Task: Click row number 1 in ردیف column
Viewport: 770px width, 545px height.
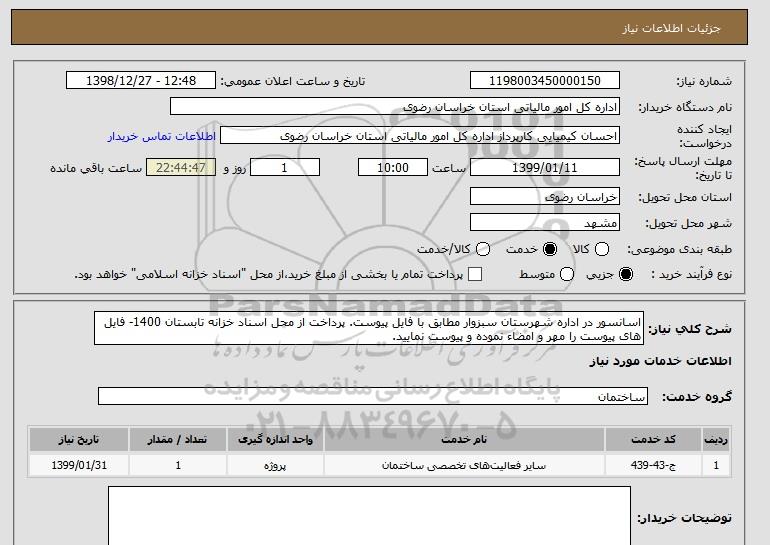Action: point(715,465)
